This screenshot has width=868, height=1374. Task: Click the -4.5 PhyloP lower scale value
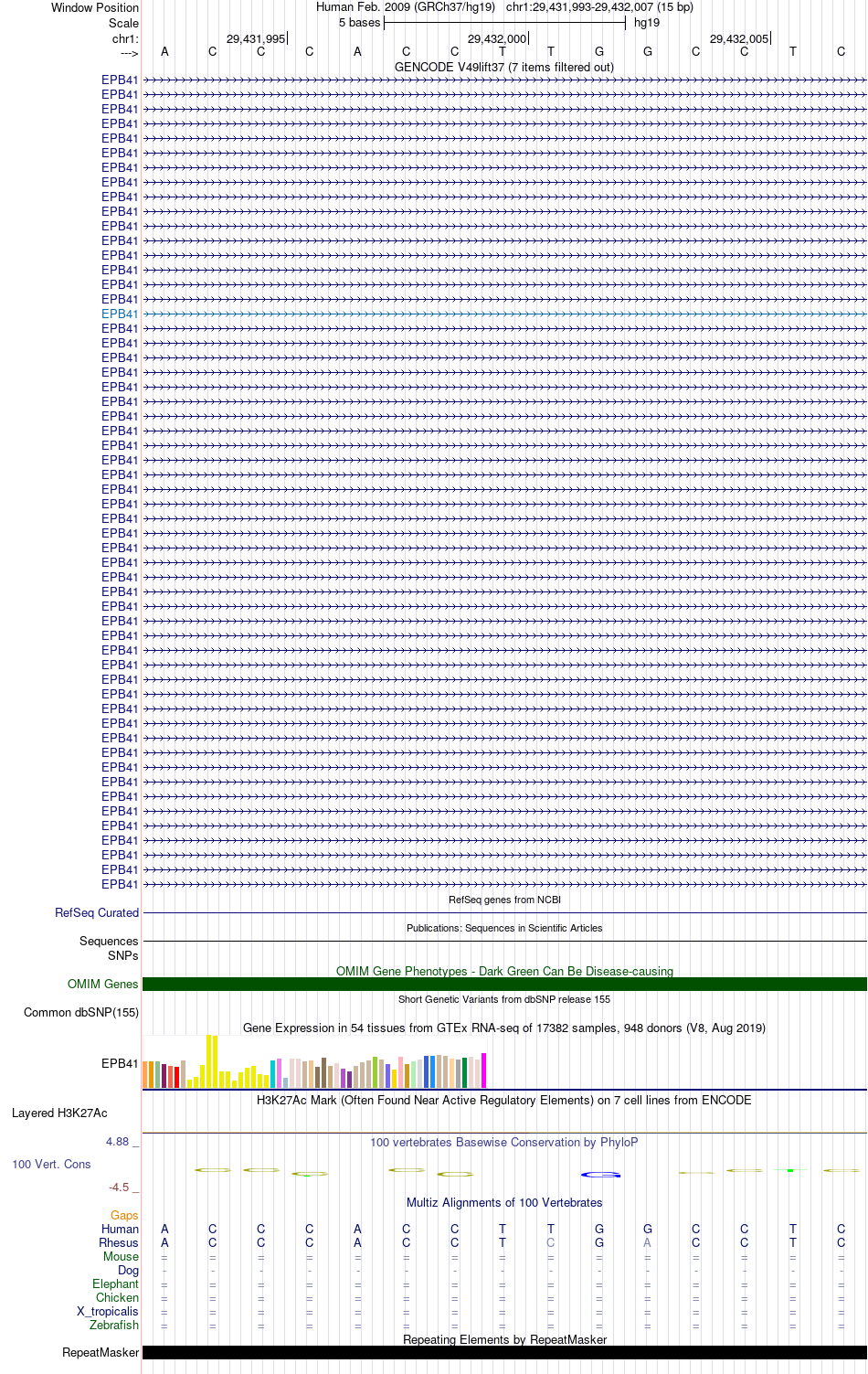(x=119, y=1187)
